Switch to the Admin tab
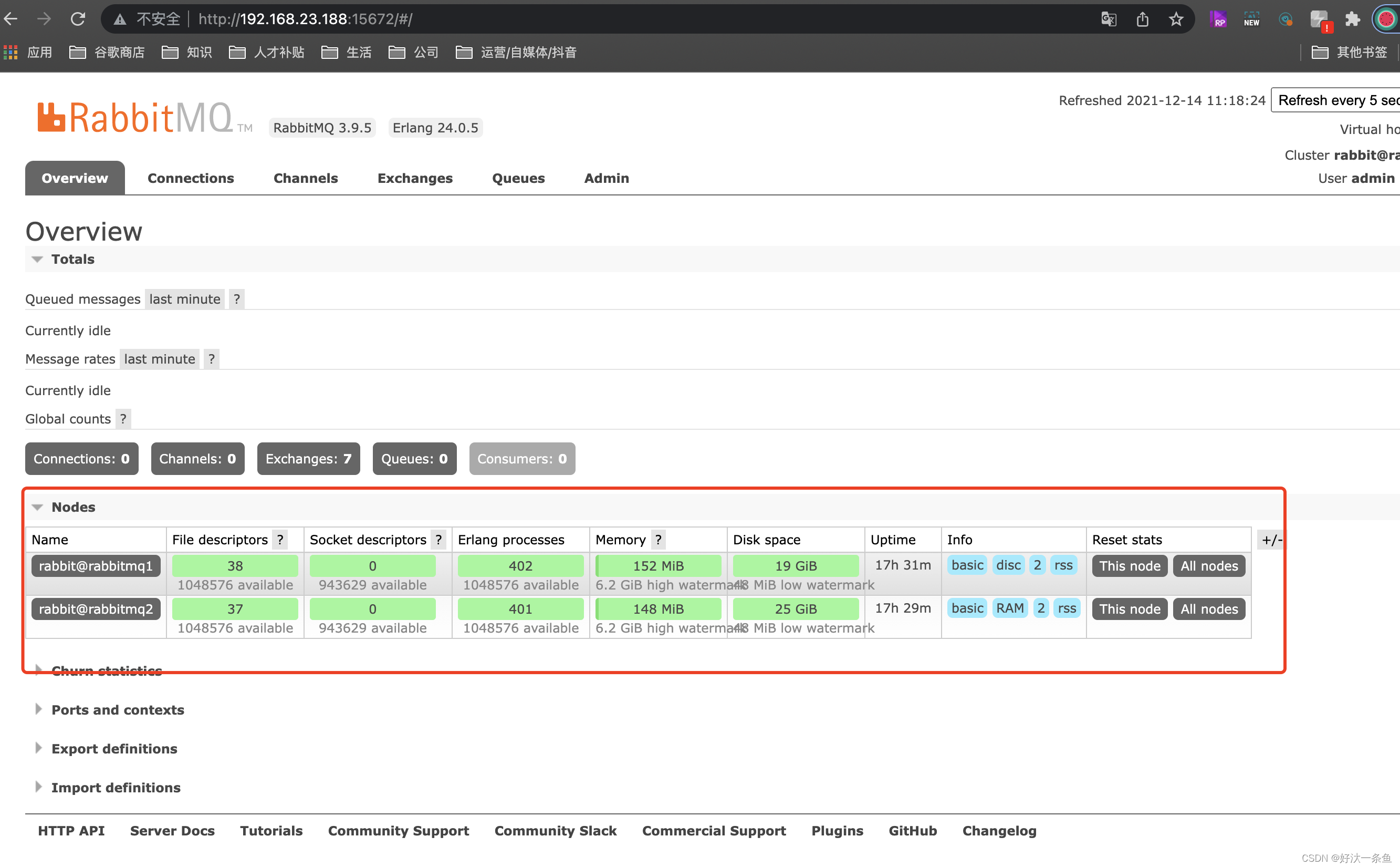 click(607, 178)
